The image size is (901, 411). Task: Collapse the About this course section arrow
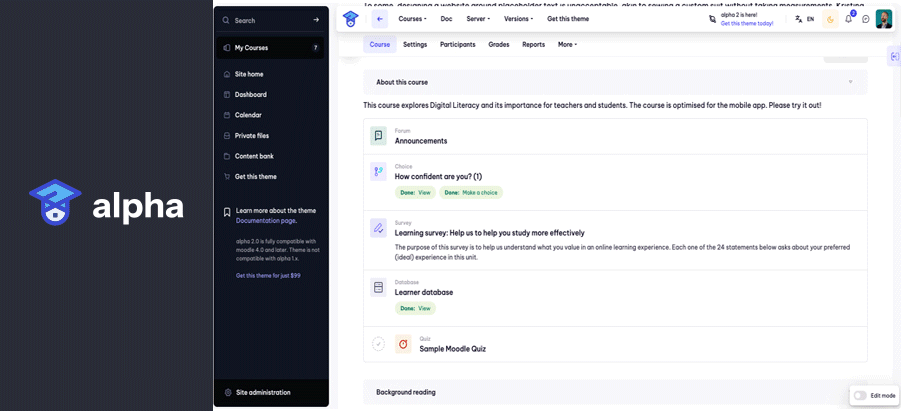click(x=850, y=82)
